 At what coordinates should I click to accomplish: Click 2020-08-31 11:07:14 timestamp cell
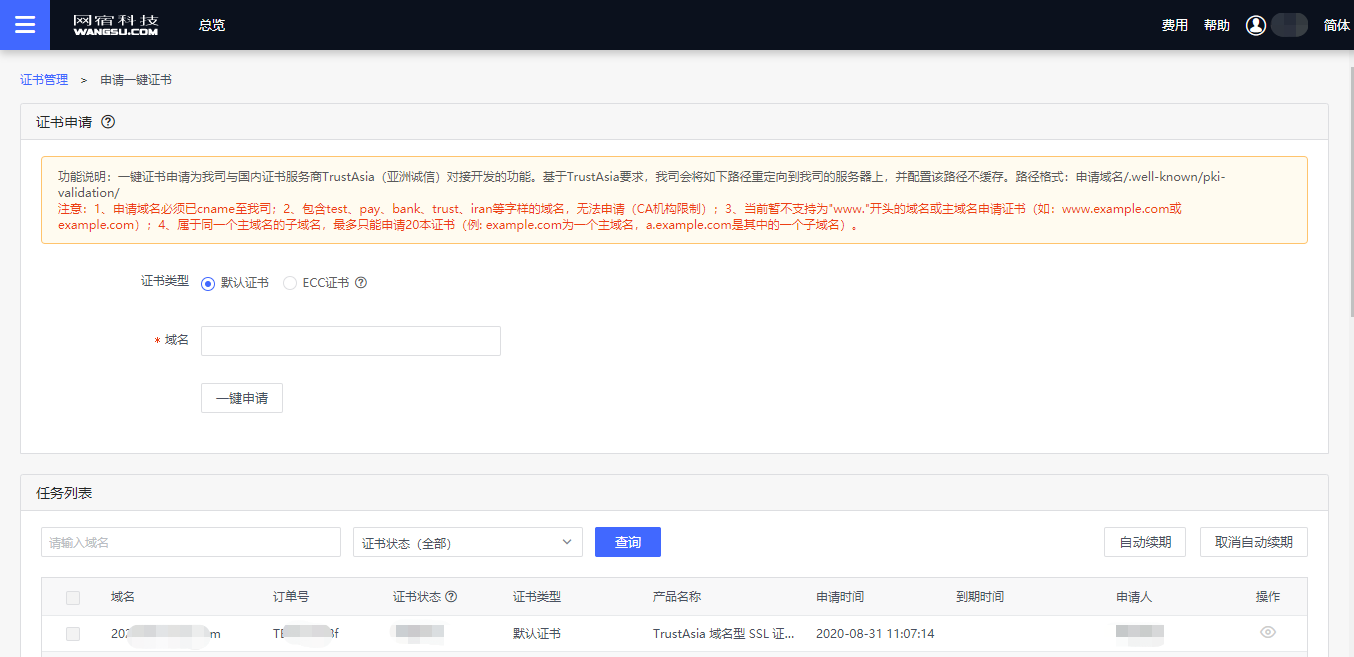875,634
